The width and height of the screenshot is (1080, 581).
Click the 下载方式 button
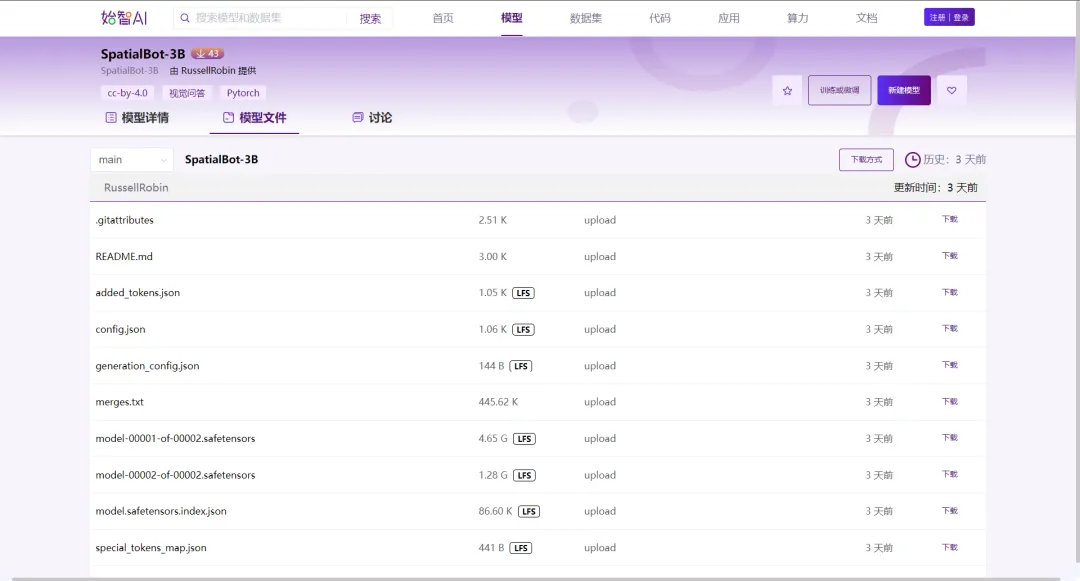[866, 160]
